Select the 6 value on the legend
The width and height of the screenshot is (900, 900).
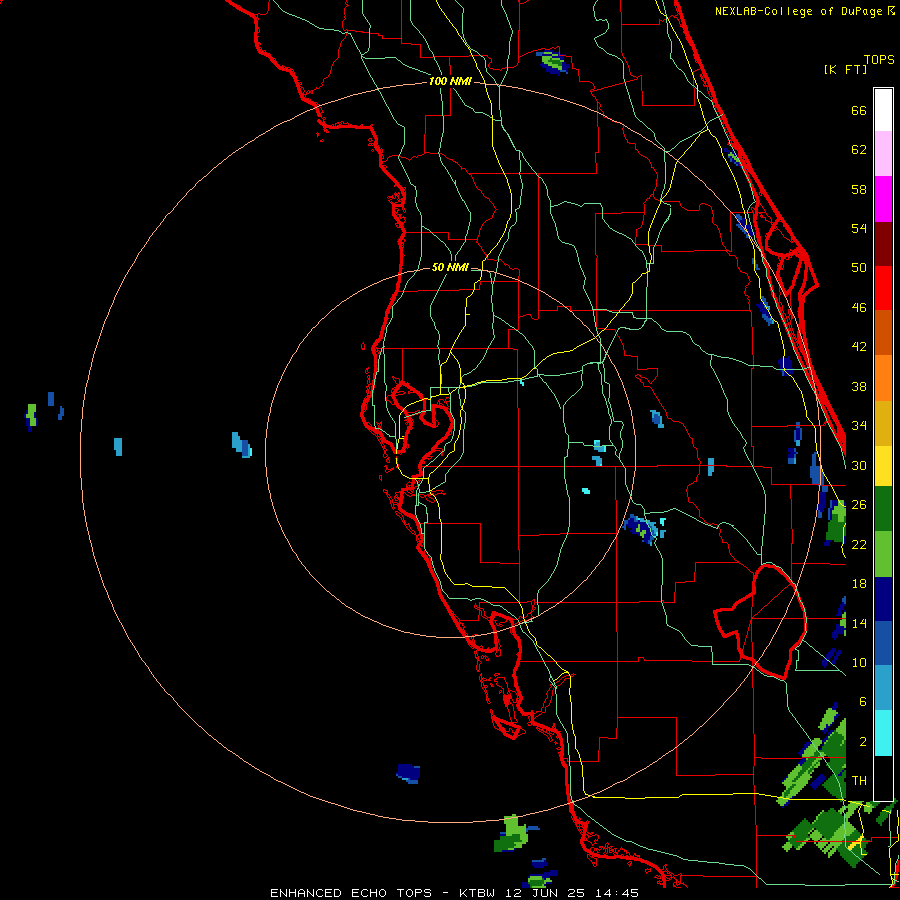coord(863,701)
